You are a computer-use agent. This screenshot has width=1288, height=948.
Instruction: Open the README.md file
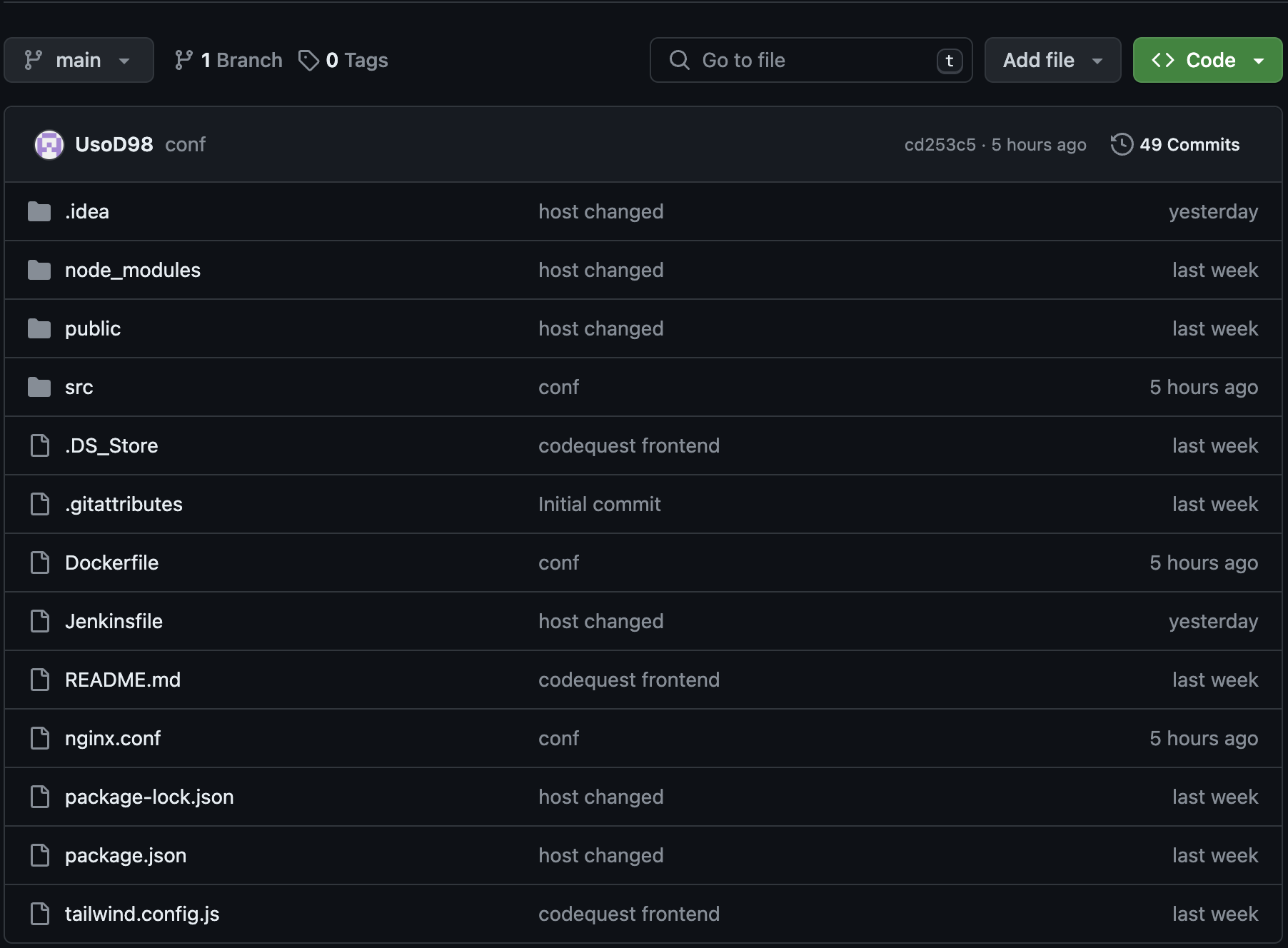coord(123,680)
